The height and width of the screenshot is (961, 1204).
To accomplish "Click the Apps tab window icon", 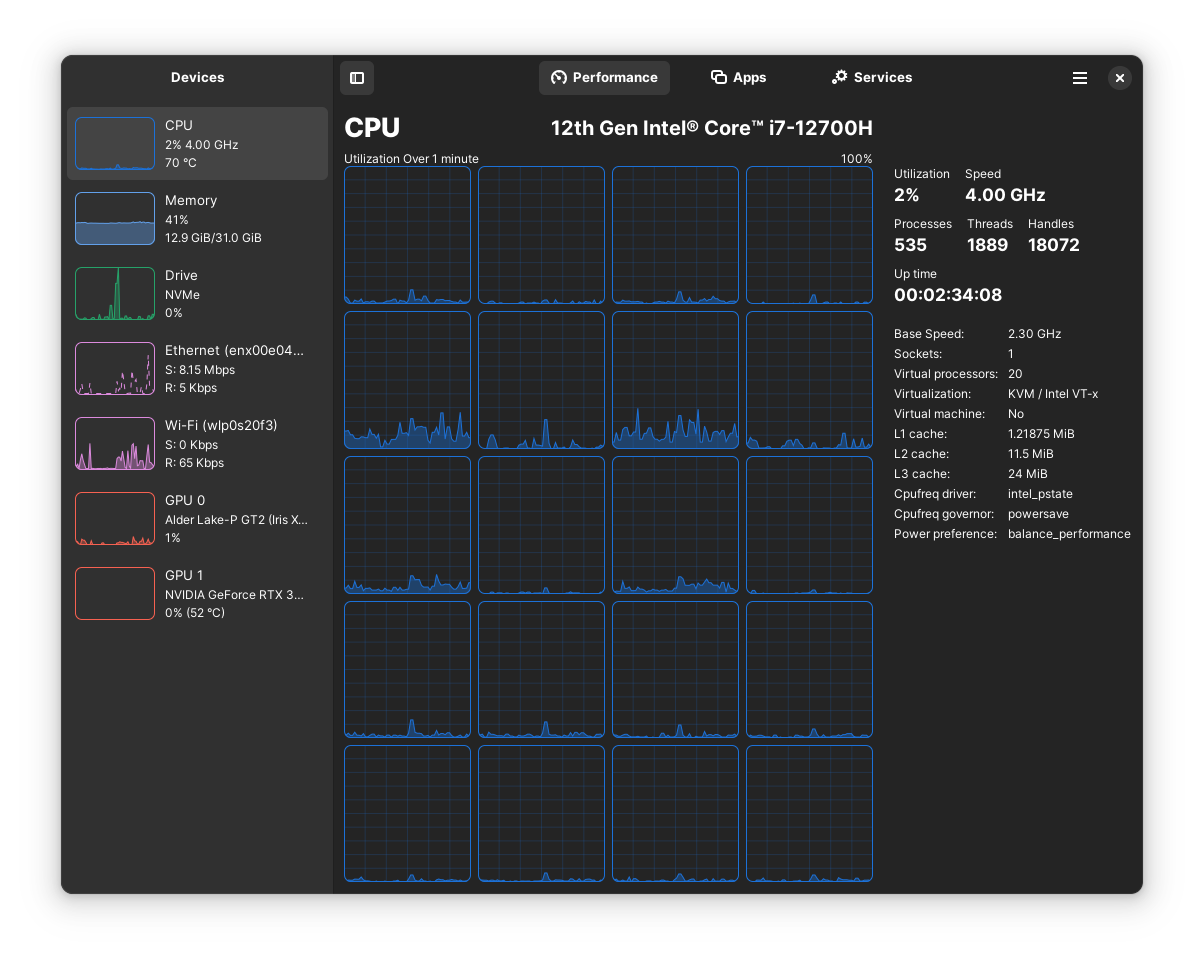I will 718,77.
